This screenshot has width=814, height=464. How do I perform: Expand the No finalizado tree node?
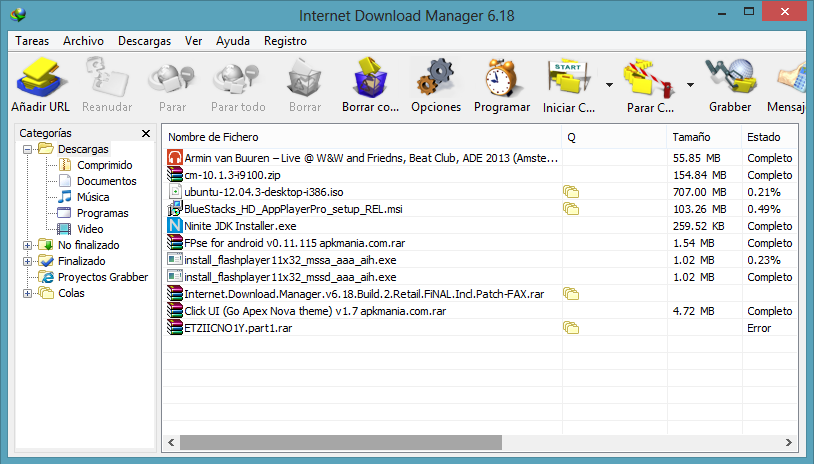pos(28,245)
